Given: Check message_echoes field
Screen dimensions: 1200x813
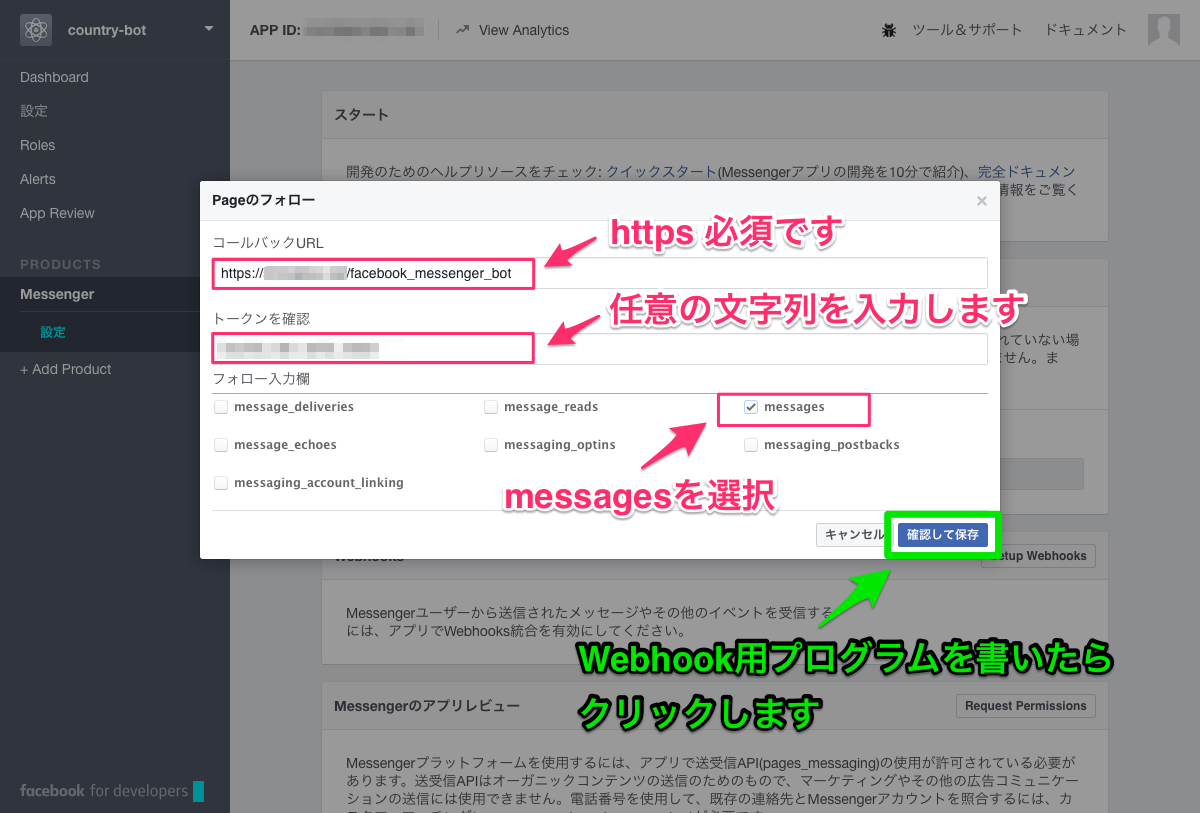Looking at the screenshot, I should (221, 444).
